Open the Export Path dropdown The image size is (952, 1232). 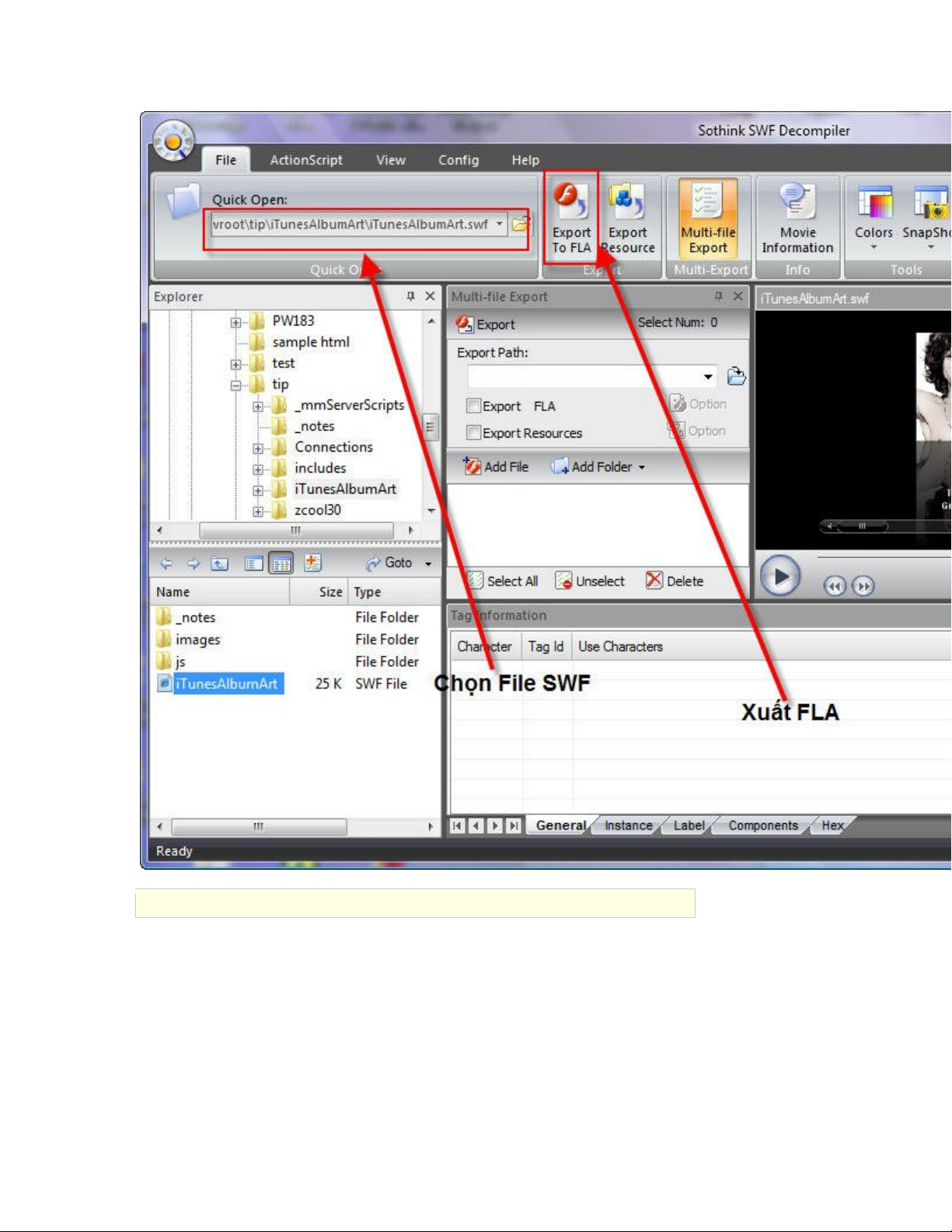[x=708, y=377]
